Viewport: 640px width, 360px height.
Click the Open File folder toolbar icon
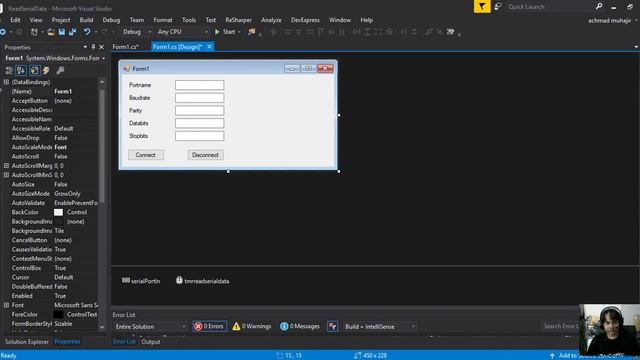tap(51, 32)
